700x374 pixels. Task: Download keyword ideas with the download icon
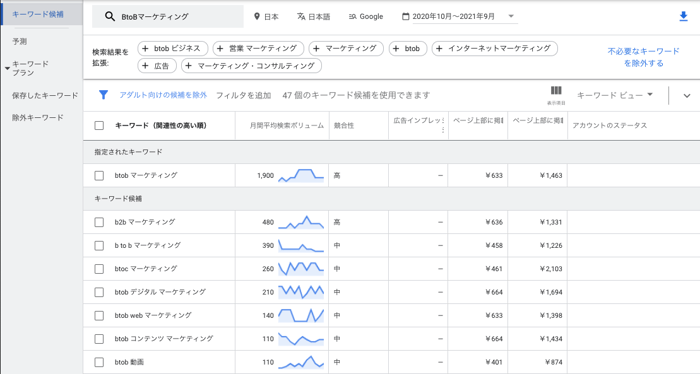tap(683, 17)
